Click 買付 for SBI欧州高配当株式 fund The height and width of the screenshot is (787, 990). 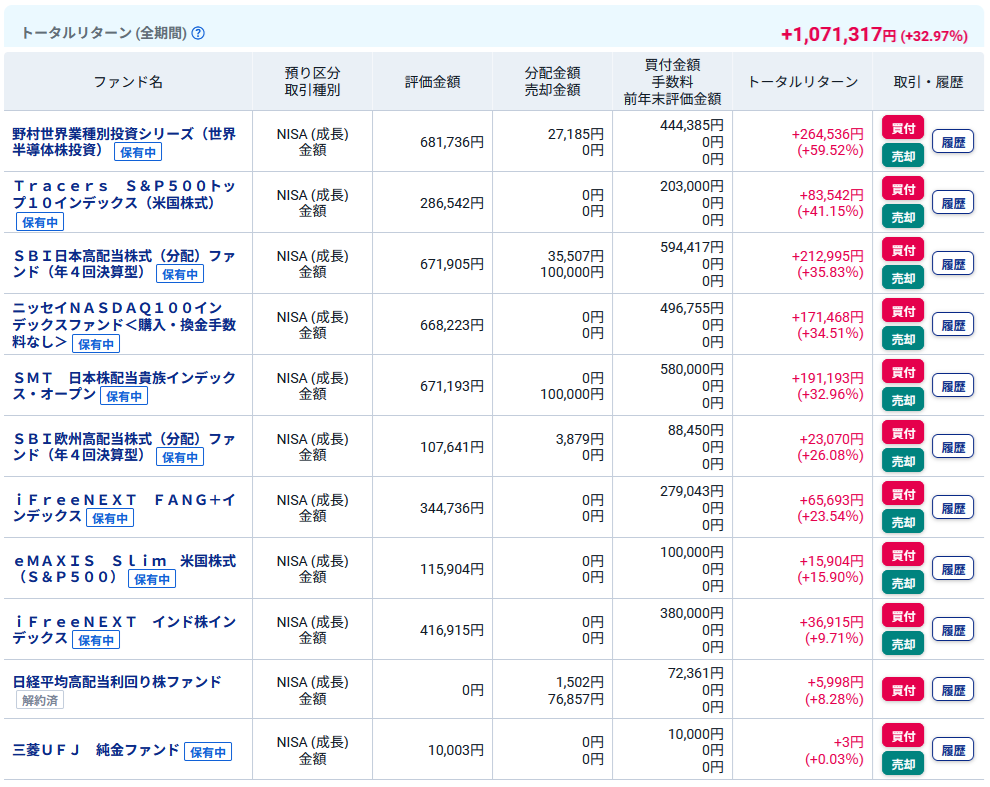903,434
